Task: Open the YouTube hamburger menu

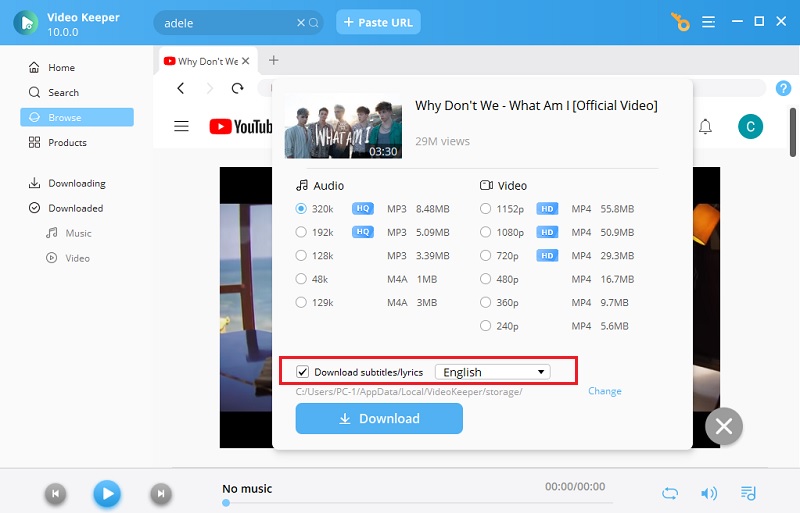Action: [181, 126]
